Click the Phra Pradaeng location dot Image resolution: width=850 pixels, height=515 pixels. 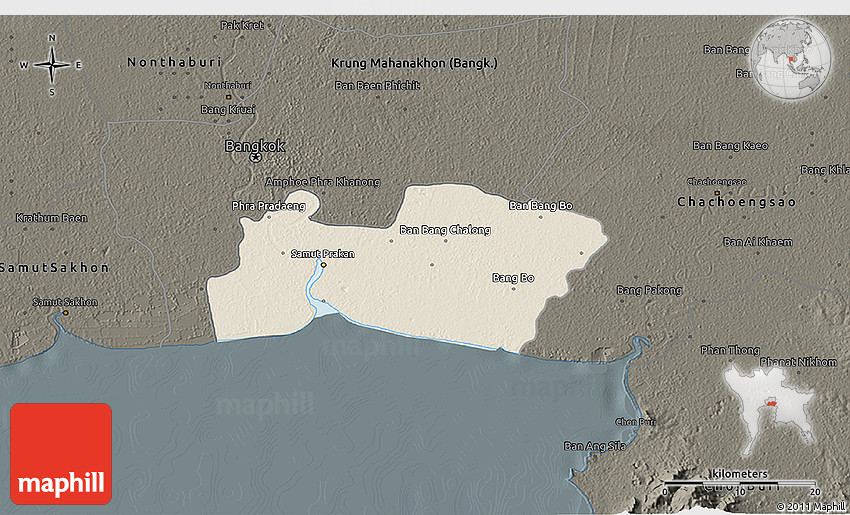point(268,216)
